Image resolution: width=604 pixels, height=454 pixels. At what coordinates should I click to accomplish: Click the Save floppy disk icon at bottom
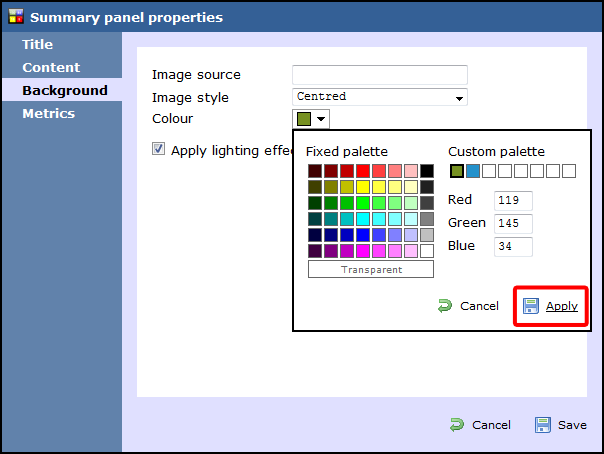(542, 425)
